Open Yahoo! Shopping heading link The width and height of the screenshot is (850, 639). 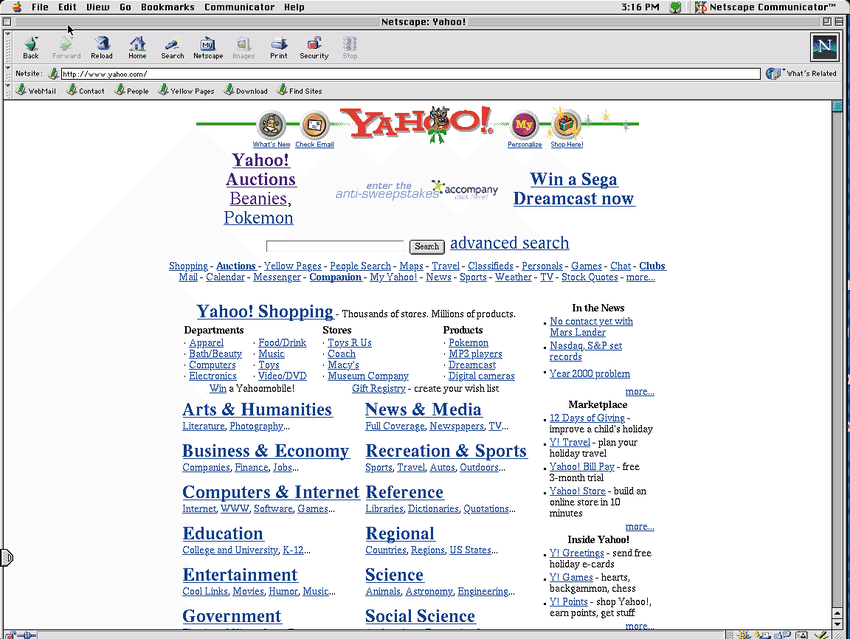[265, 311]
